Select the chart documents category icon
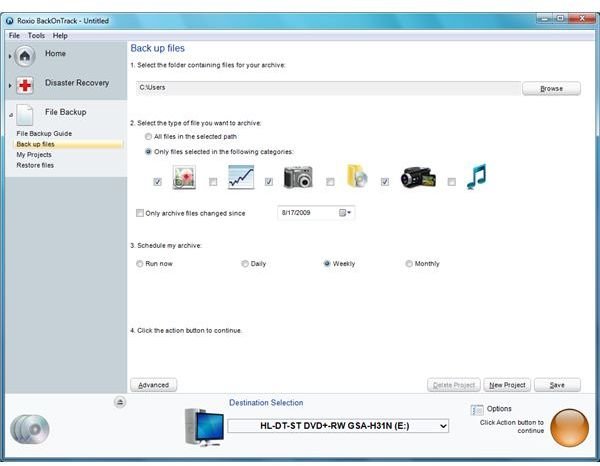This screenshot has width=600, height=466. (241, 177)
